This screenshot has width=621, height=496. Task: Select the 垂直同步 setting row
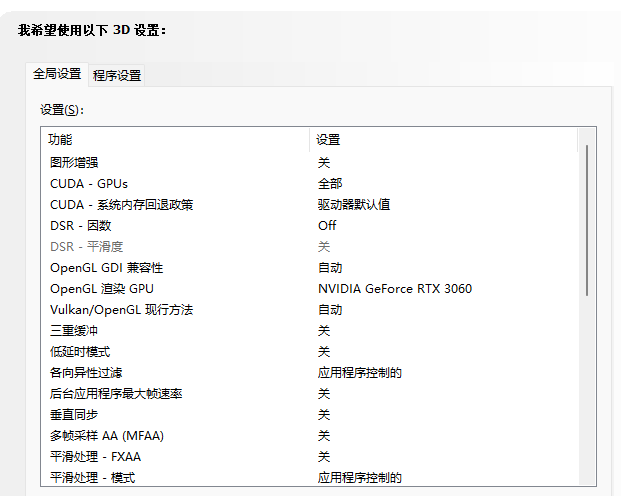pos(74,414)
